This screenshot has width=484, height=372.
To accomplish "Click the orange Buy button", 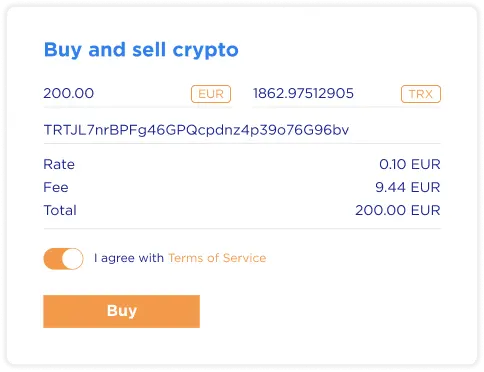I will click(x=121, y=311).
